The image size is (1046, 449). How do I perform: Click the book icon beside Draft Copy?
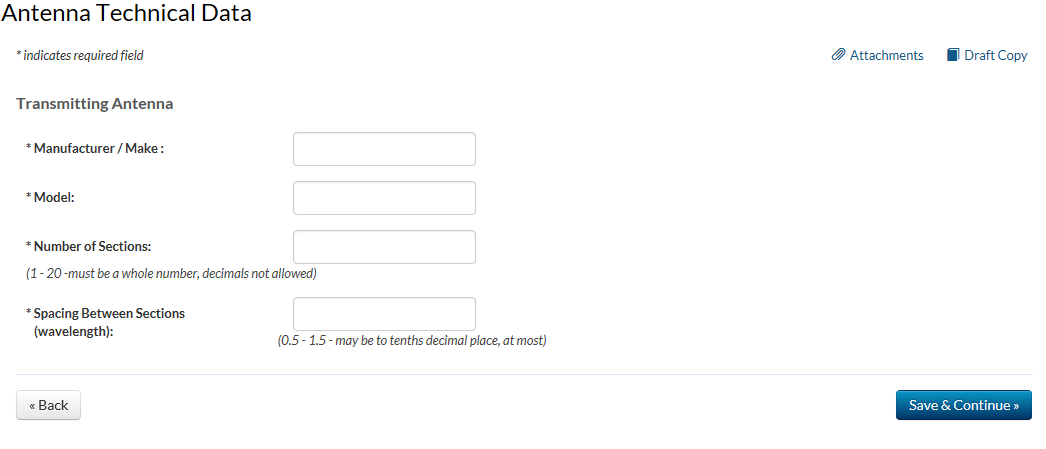(x=953, y=55)
